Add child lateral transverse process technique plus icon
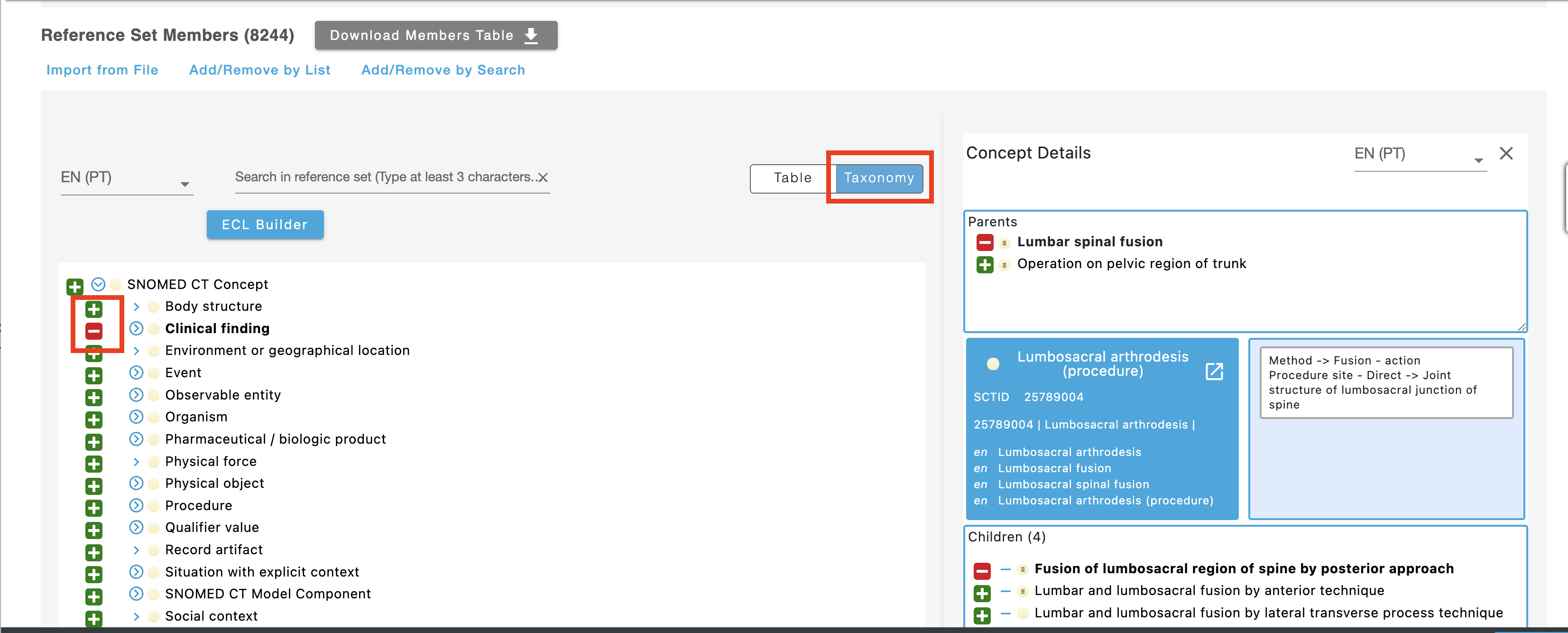Viewport: 1568px width, 633px height. [982, 615]
